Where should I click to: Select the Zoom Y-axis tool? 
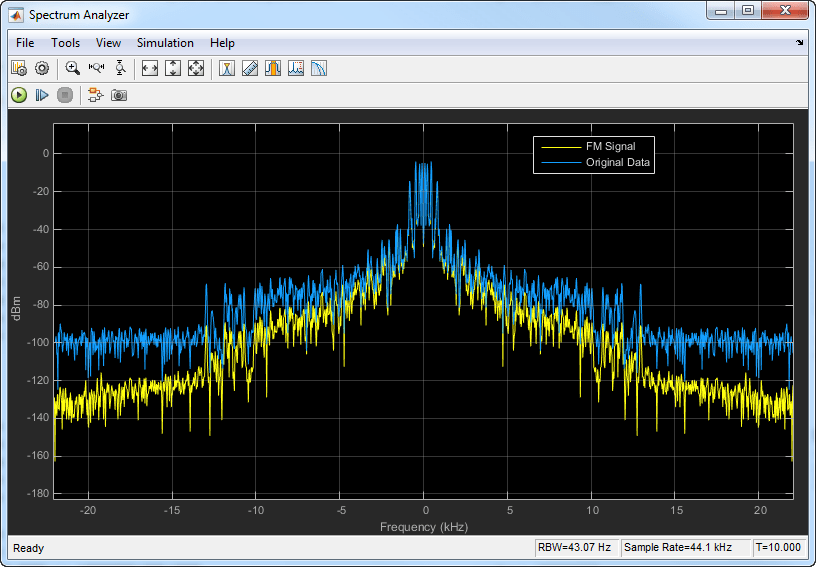(x=120, y=69)
